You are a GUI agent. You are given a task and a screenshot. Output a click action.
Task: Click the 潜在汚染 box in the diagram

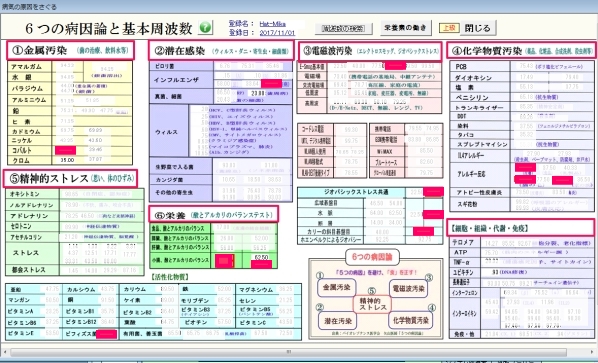337,320
